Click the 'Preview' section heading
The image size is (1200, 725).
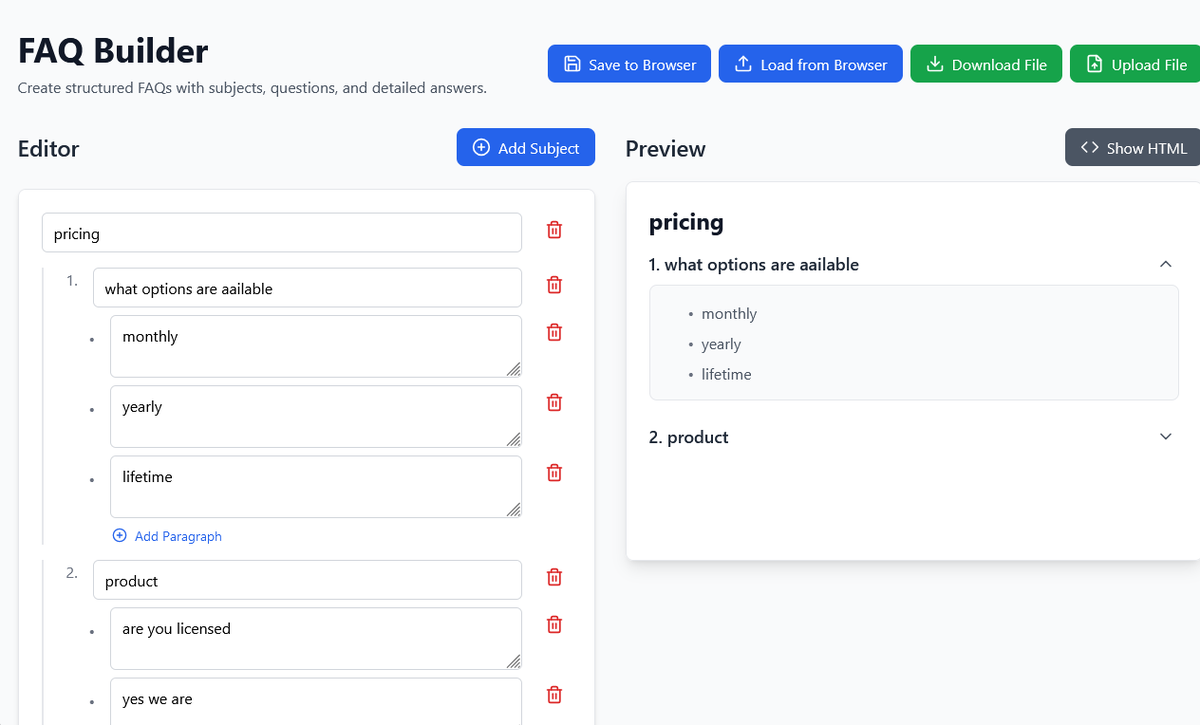point(665,149)
